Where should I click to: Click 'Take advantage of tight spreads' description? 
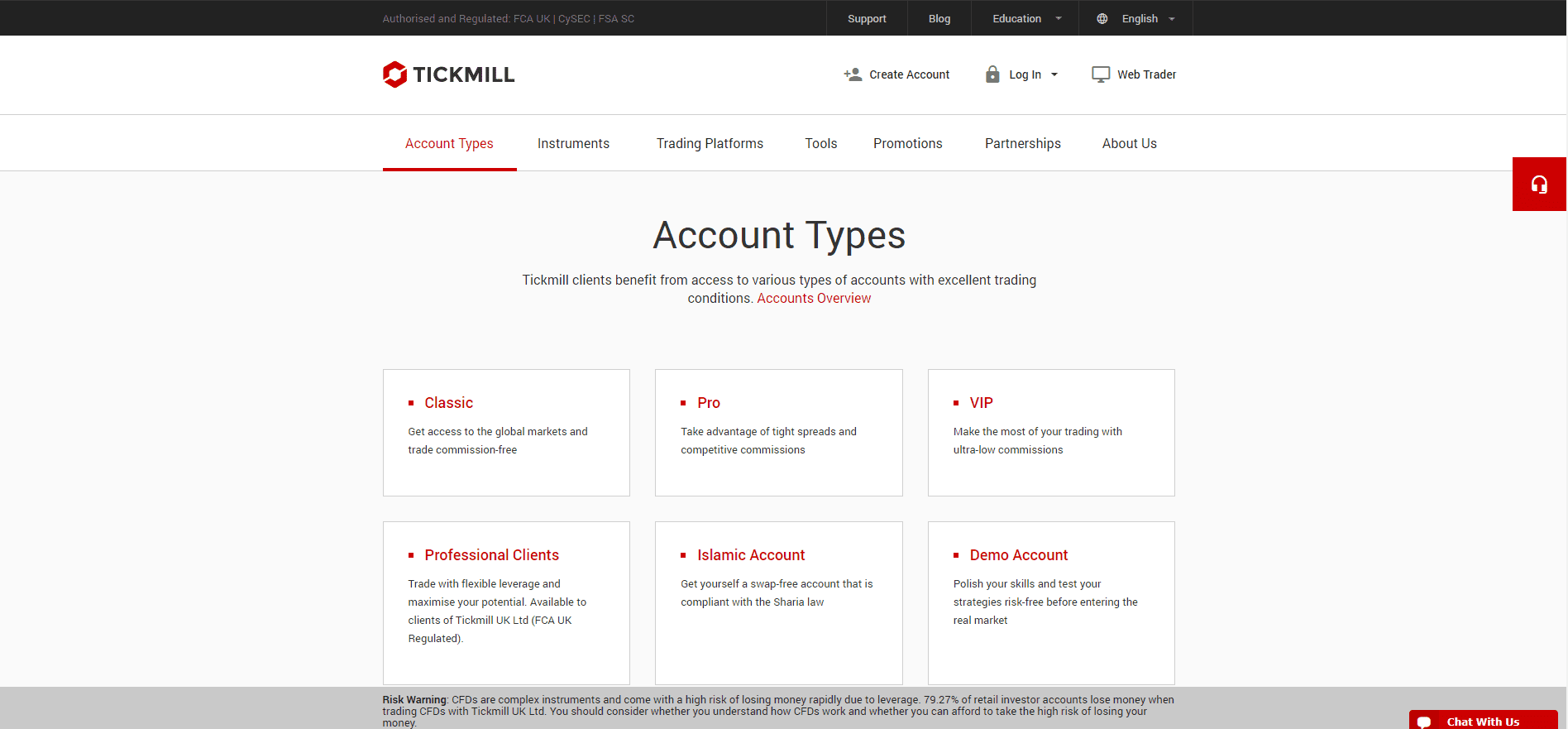click(769, 440)
